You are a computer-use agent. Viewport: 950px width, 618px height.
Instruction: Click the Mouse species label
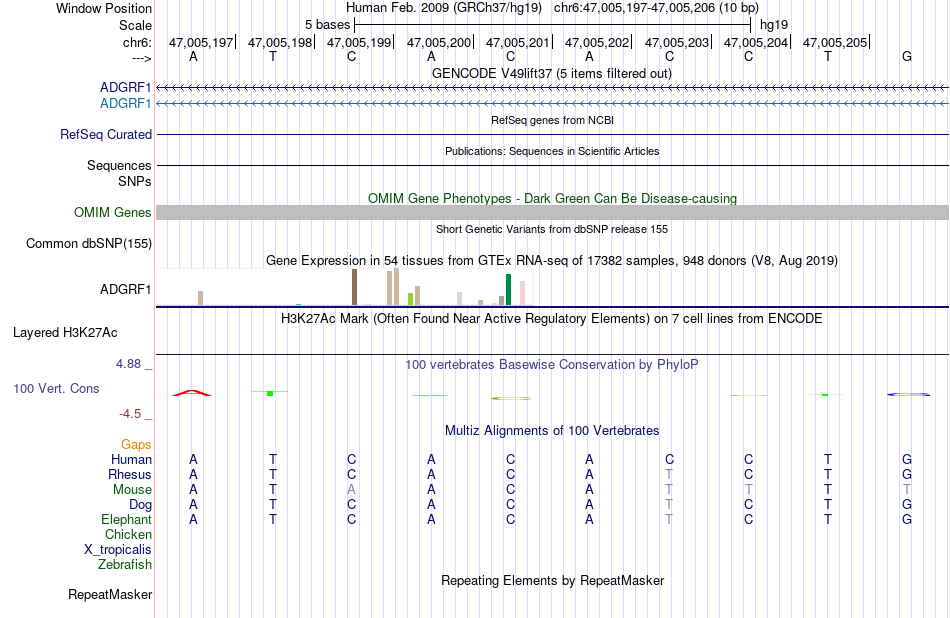132,490
